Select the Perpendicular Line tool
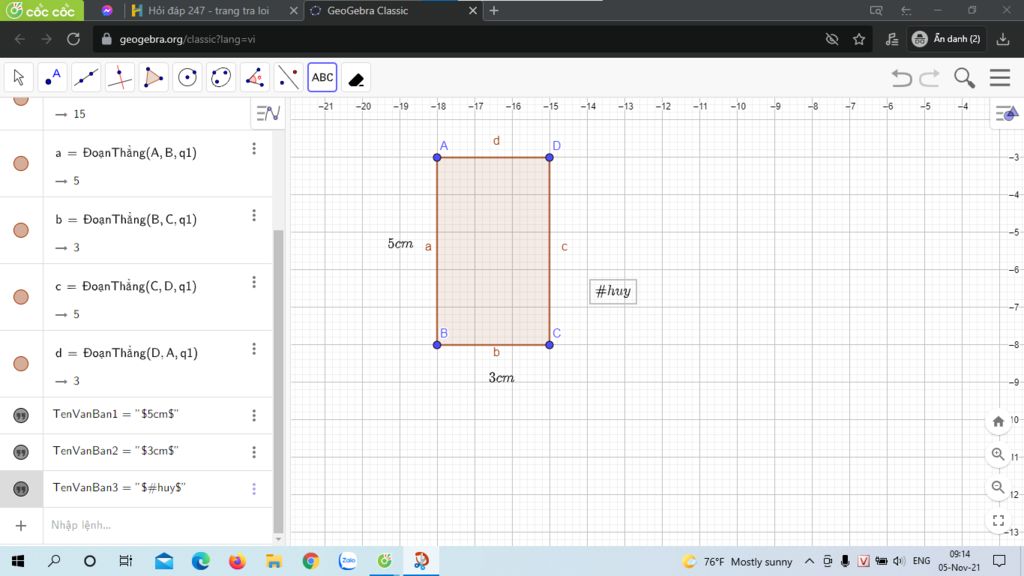 (120, 78)
